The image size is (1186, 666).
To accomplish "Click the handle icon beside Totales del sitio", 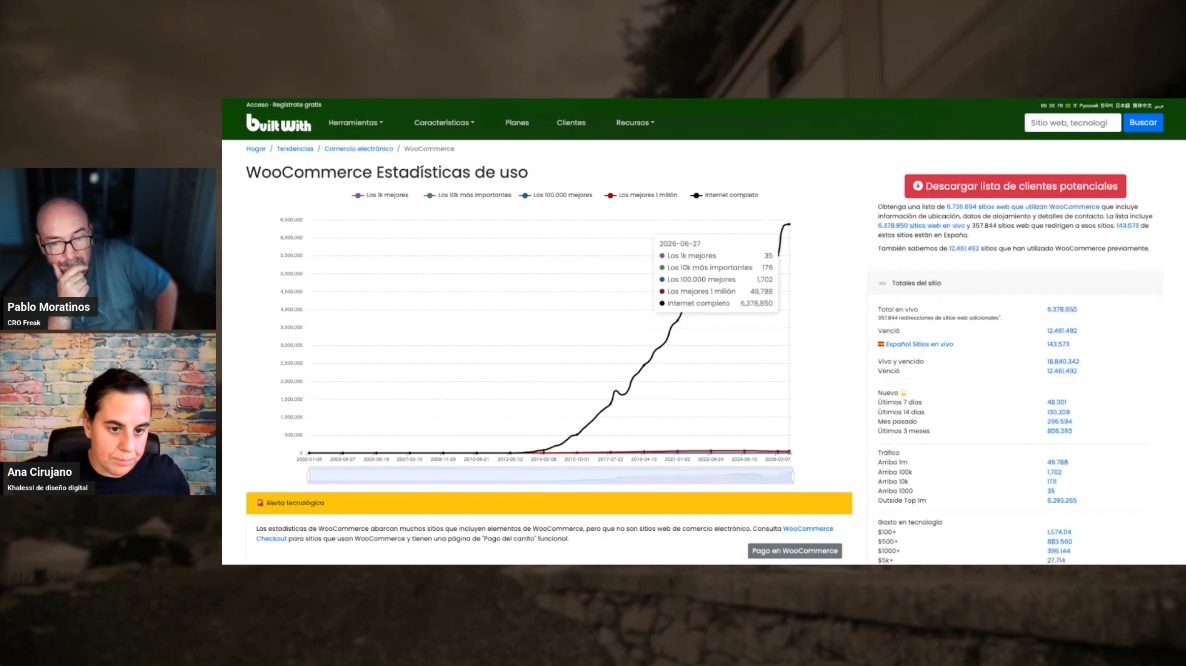I will pyautogui.click(x=882, y=283).
